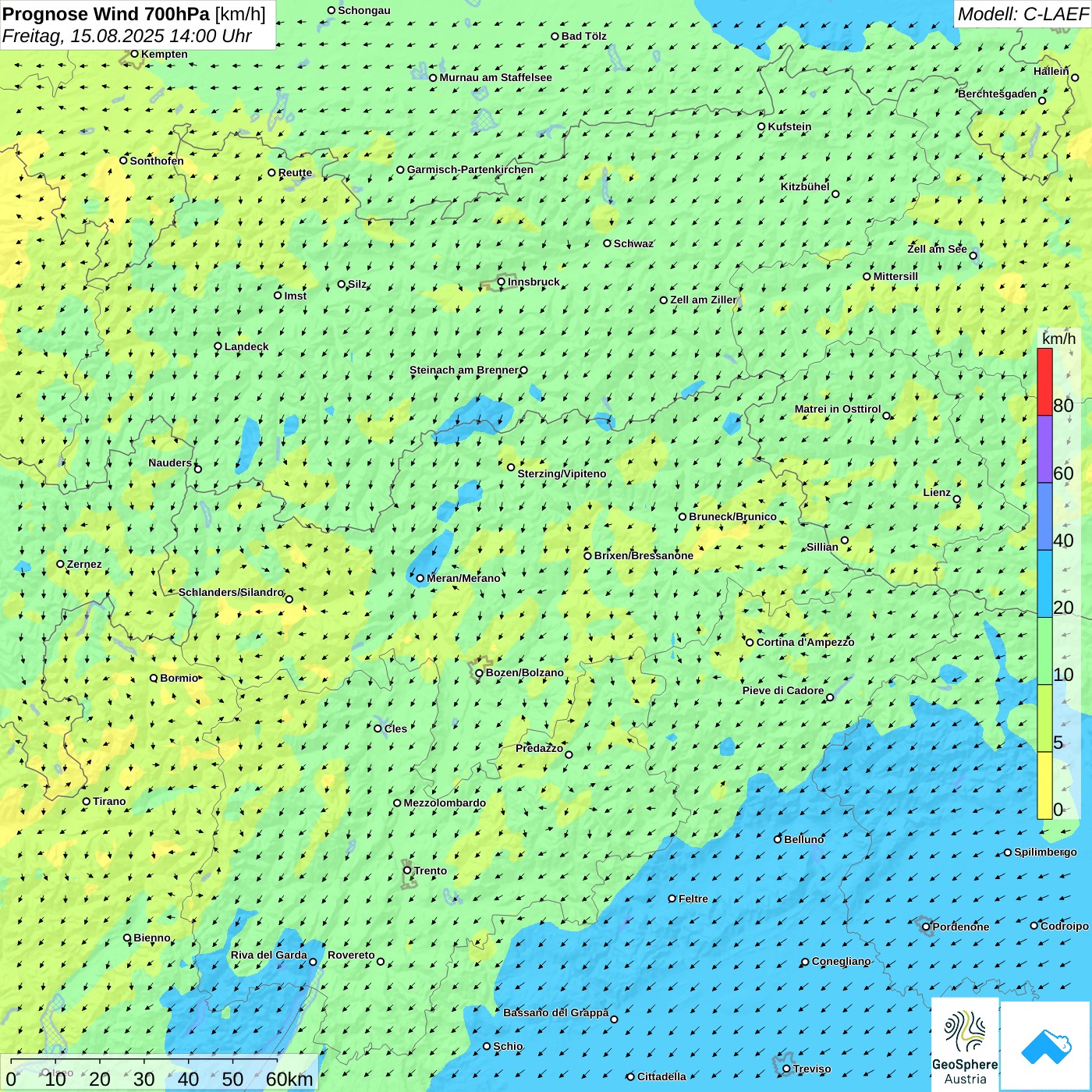The height and width of the screenshot is (1092, 1092).
Task: Click the 'Modell: C-LAEF' label
Action: (1023, 14)
